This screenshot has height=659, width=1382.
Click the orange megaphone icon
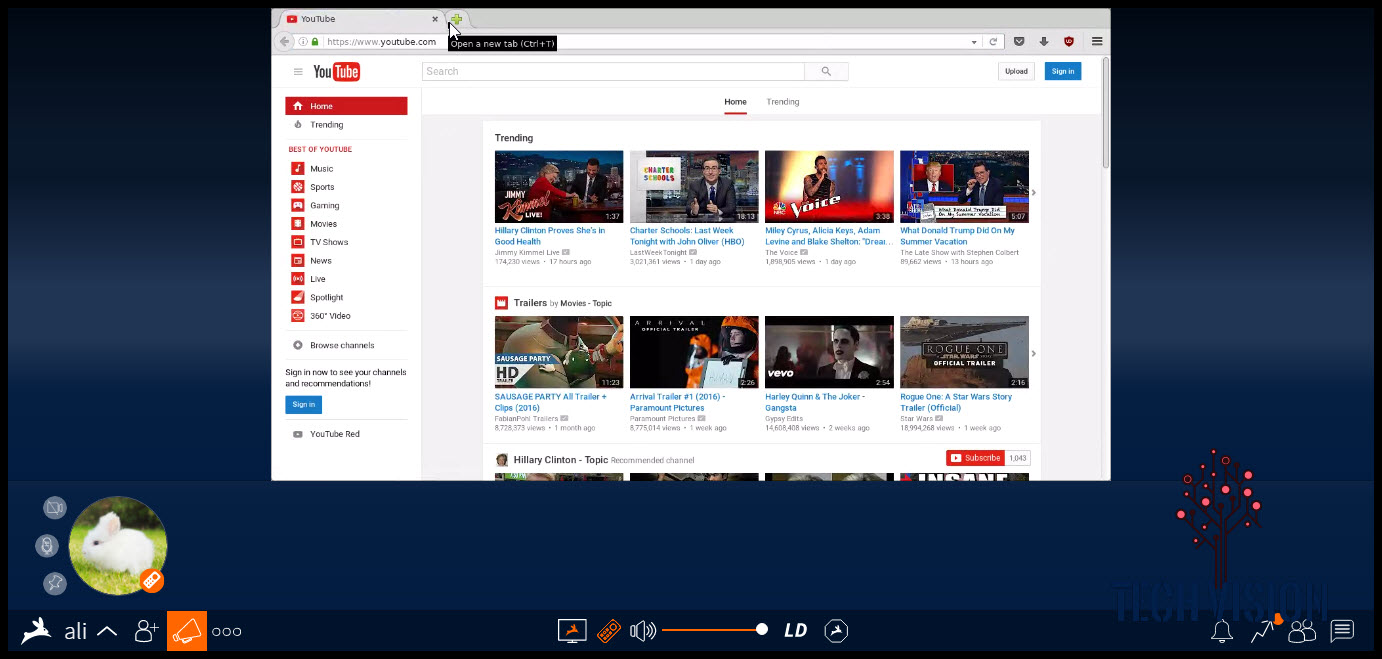click(187, 631)
